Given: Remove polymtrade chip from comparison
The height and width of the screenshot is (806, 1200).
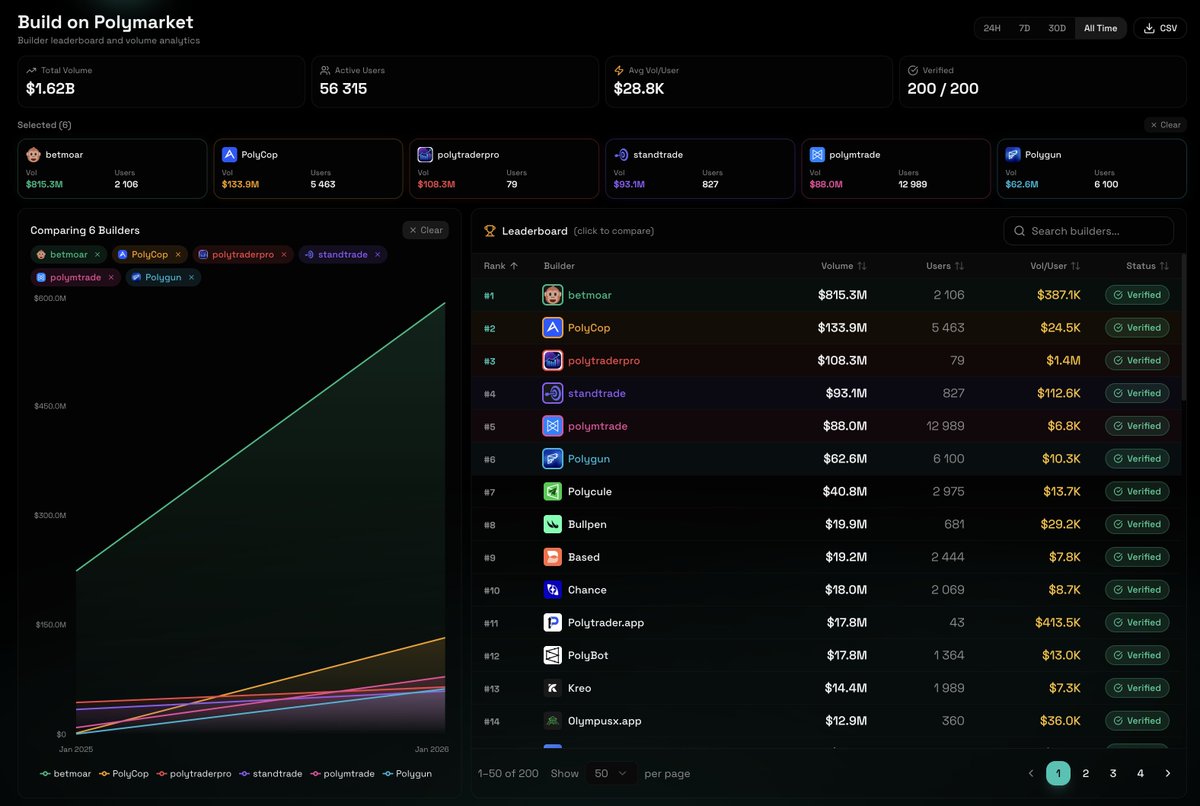Looking at the screenshot, I should tap(111, 277).
